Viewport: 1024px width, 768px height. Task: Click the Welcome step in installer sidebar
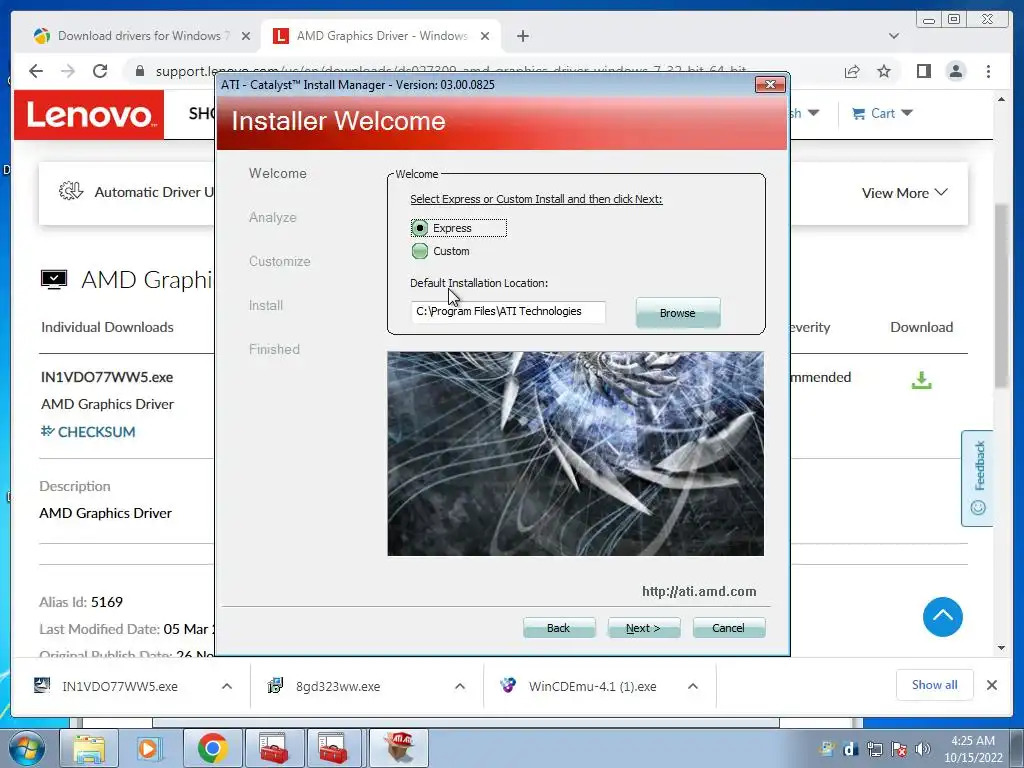278,173
